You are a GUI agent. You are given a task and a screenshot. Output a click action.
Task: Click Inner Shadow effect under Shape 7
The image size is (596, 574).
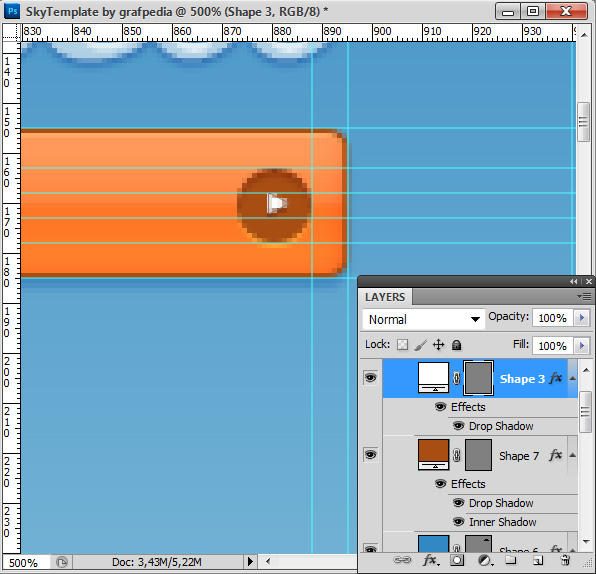[502, 522]
